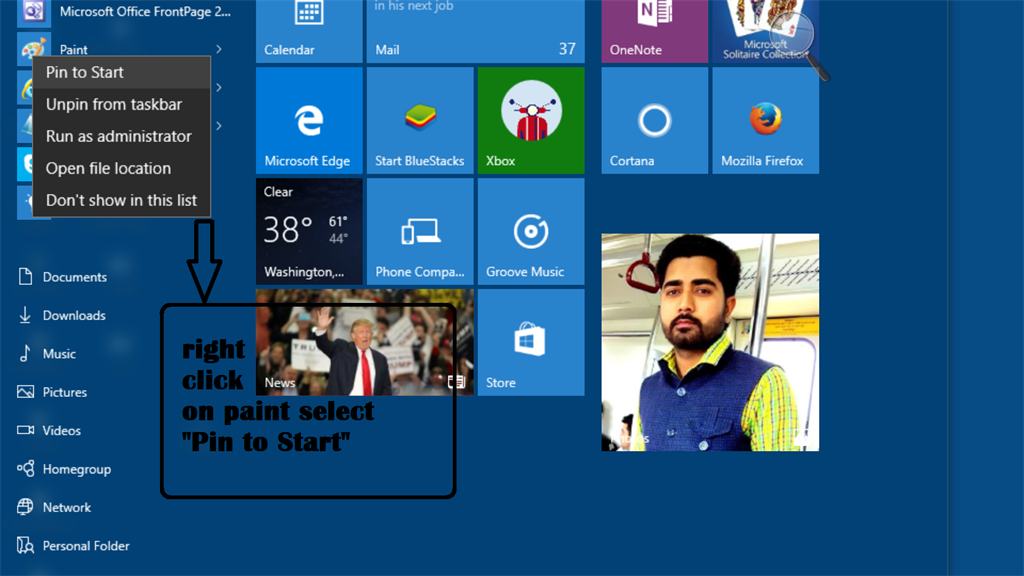The image size is (1024, 576).
Task: Open the Music note icon
Action: point(25,353)
